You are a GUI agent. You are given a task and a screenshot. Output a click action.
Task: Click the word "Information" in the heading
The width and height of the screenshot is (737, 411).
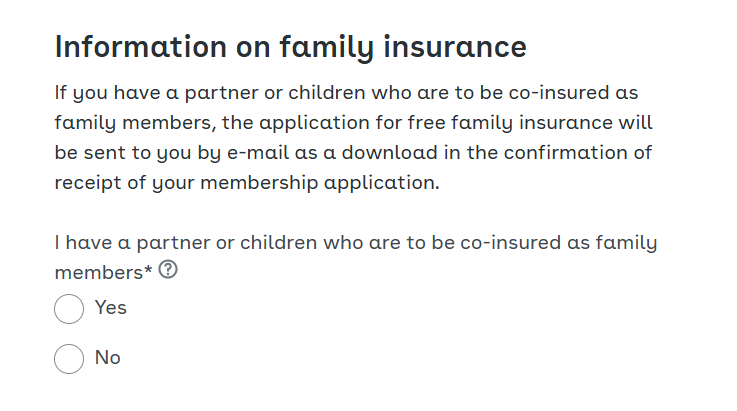(141, 46)
